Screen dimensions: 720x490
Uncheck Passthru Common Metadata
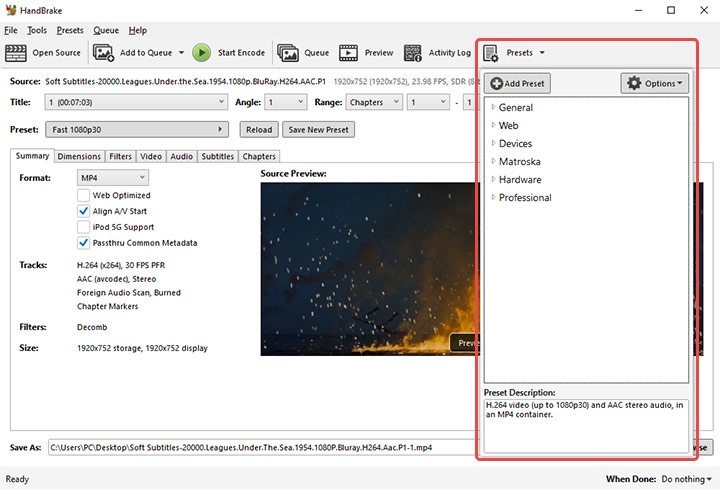click(83, 243)
